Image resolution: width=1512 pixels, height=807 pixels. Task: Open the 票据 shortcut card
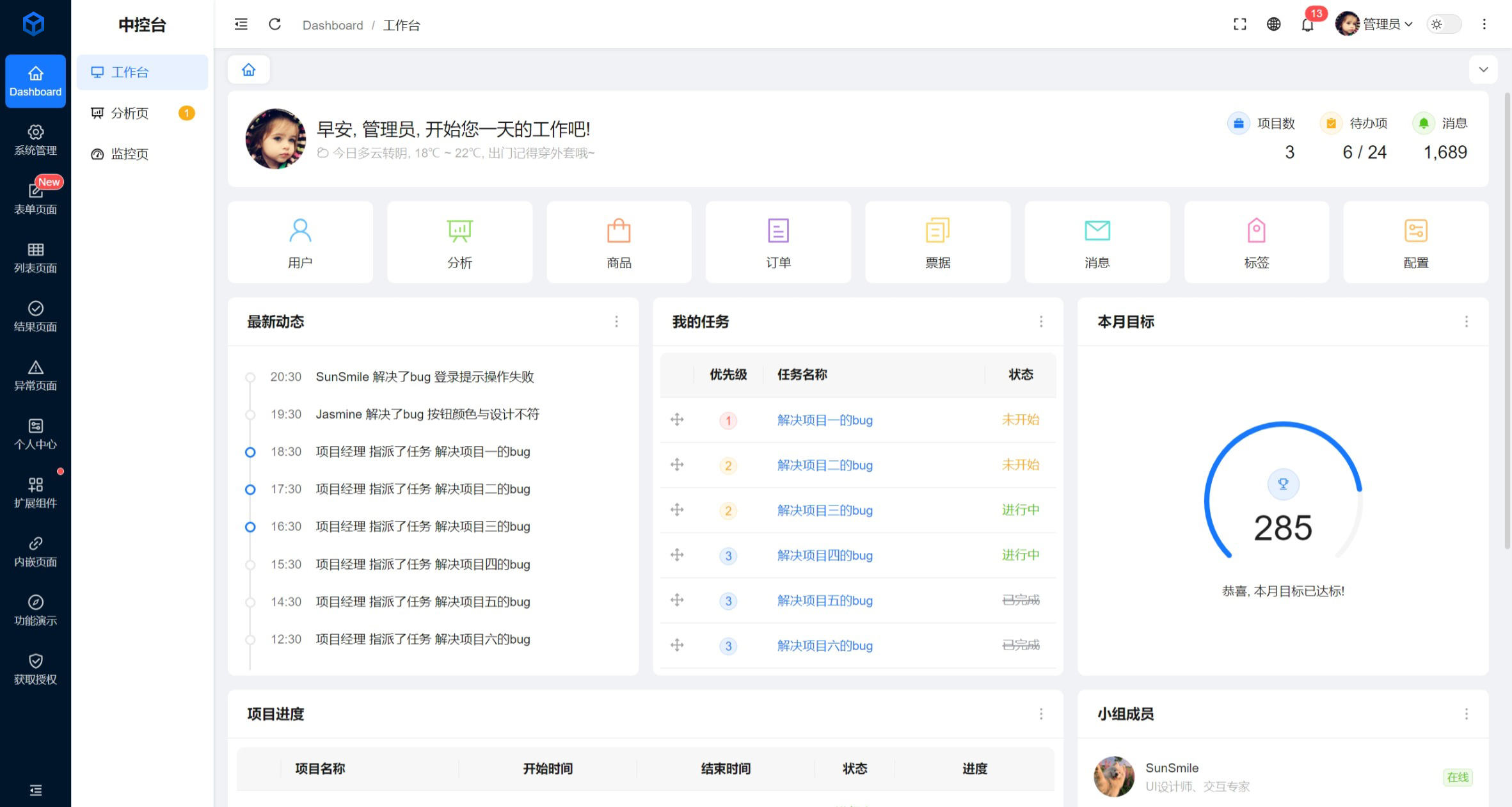point(937,242)
